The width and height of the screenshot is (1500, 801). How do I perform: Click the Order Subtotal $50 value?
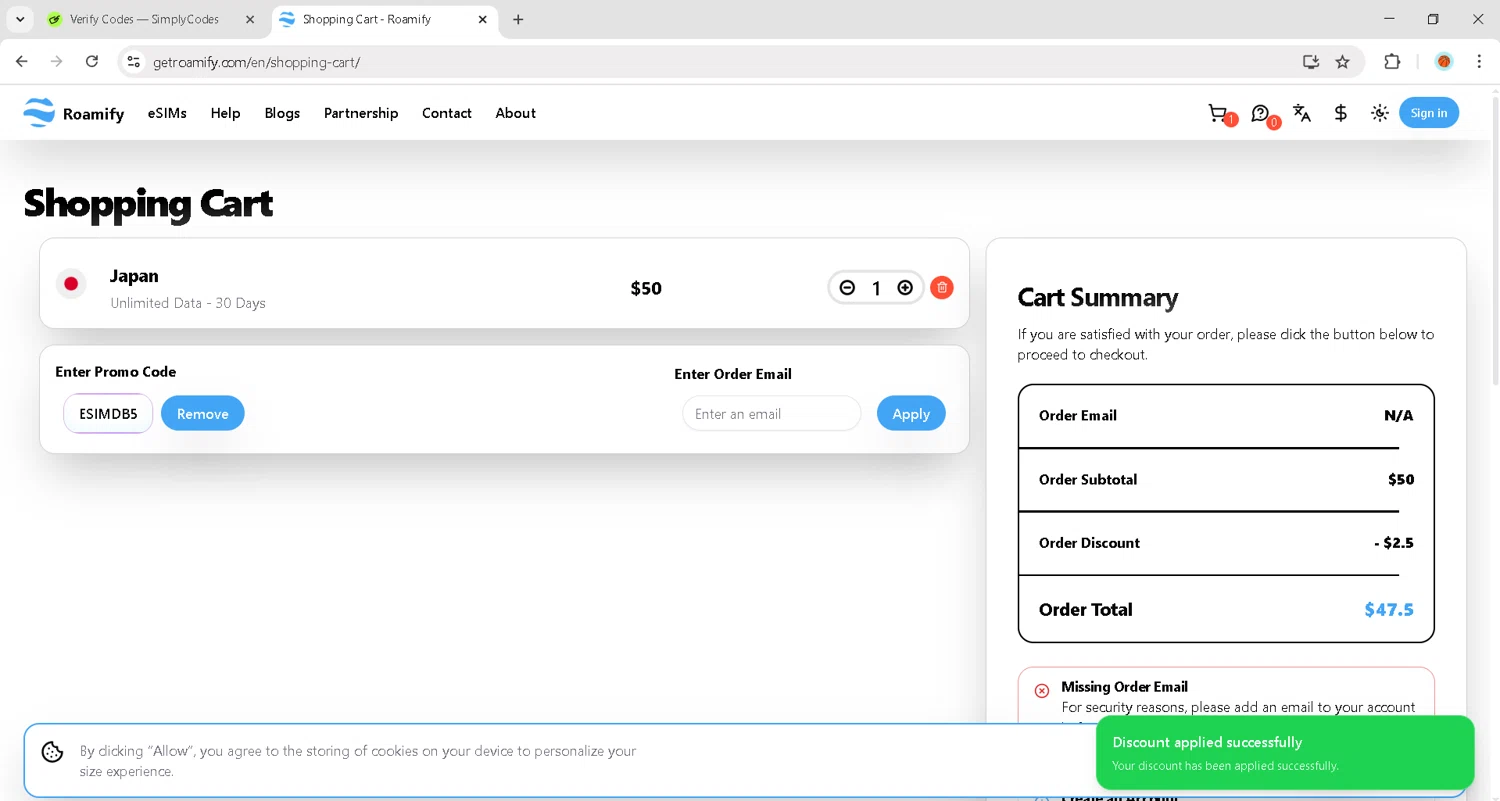point(1401,479)
